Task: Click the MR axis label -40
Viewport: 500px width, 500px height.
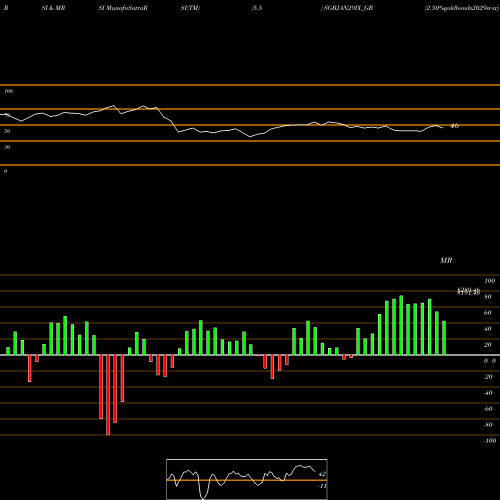Action: coord(488,393)
